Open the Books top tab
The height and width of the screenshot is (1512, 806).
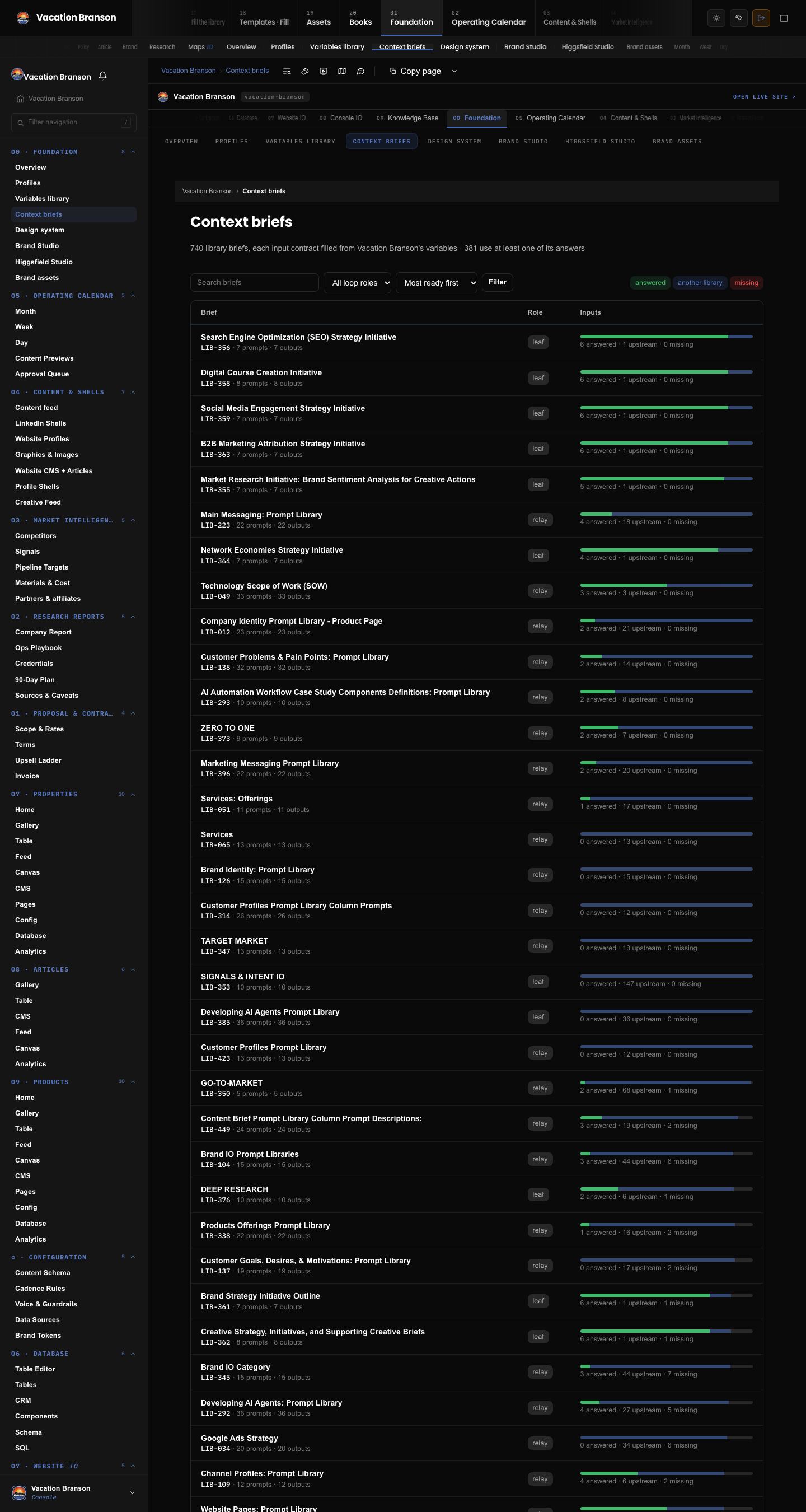(x=360, y=18)
